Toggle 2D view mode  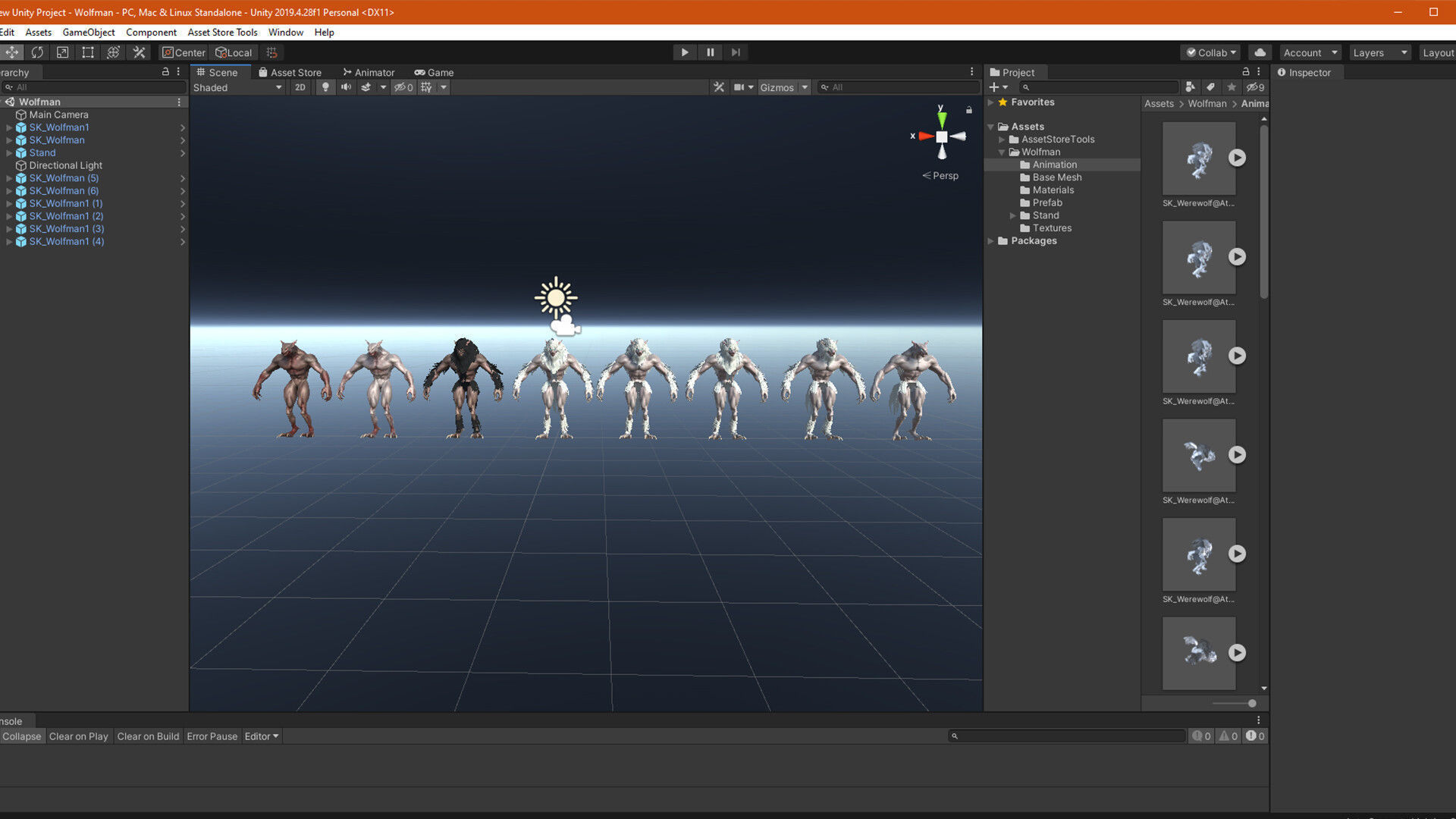300,87
